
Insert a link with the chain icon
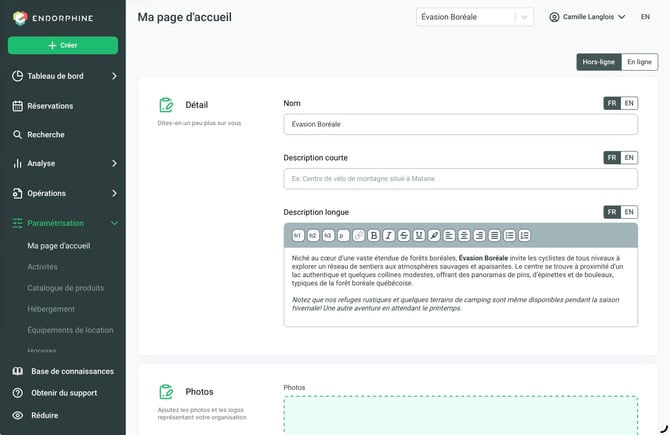point(359,235)
